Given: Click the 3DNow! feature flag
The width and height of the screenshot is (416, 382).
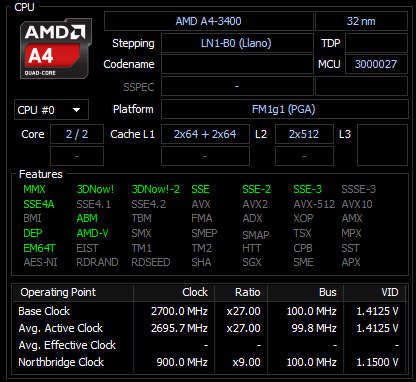Looking at the screenshot, I should point(95,189).
